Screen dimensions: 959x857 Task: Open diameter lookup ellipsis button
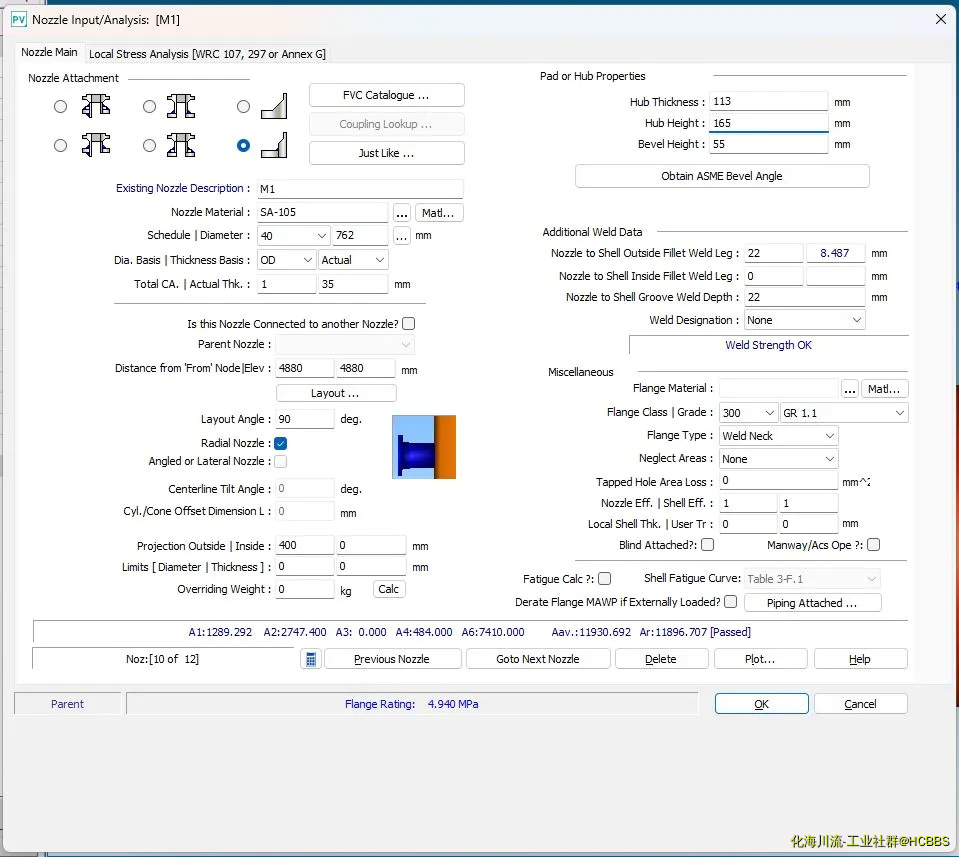click(x=401, y=236)
